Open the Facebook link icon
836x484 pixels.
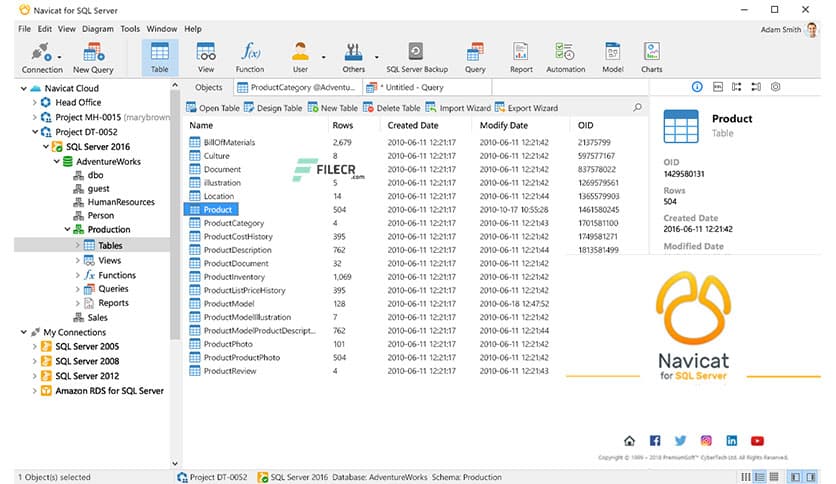pos(655,440)
